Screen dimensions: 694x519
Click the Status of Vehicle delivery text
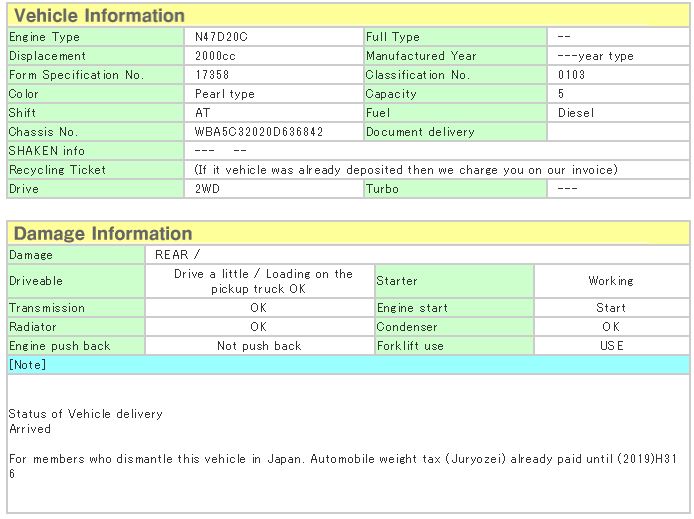tap(85, 414)
